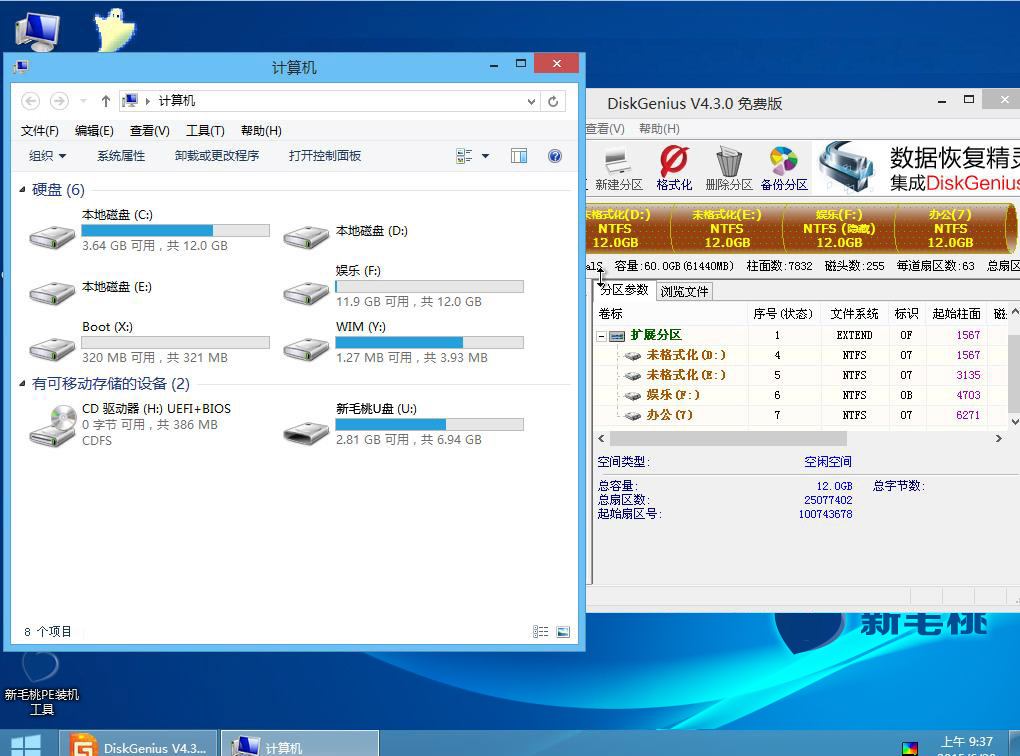Click the forward arrow in Explorer
This screenshot has height=756, width=1020.
(59, 101)
